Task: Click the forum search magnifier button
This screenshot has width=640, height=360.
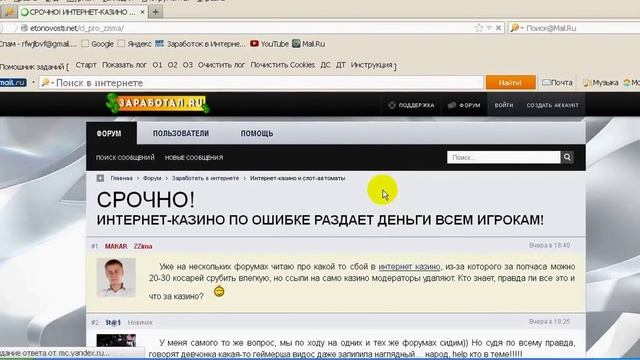Action: click(567, 157)
